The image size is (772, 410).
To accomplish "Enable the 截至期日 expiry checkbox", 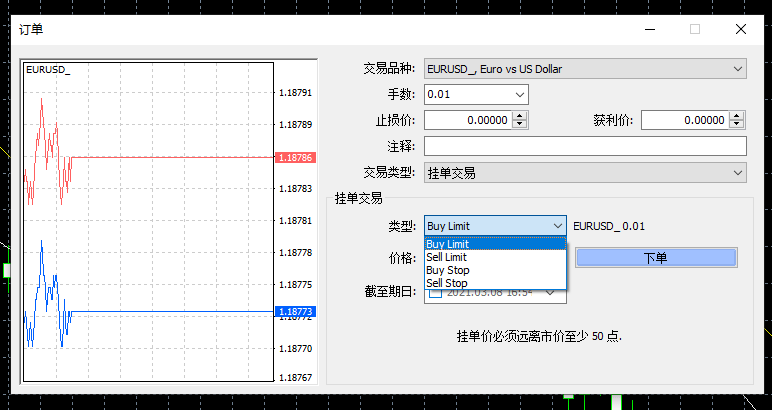I will pyautogui.click(x=434, y=294).
